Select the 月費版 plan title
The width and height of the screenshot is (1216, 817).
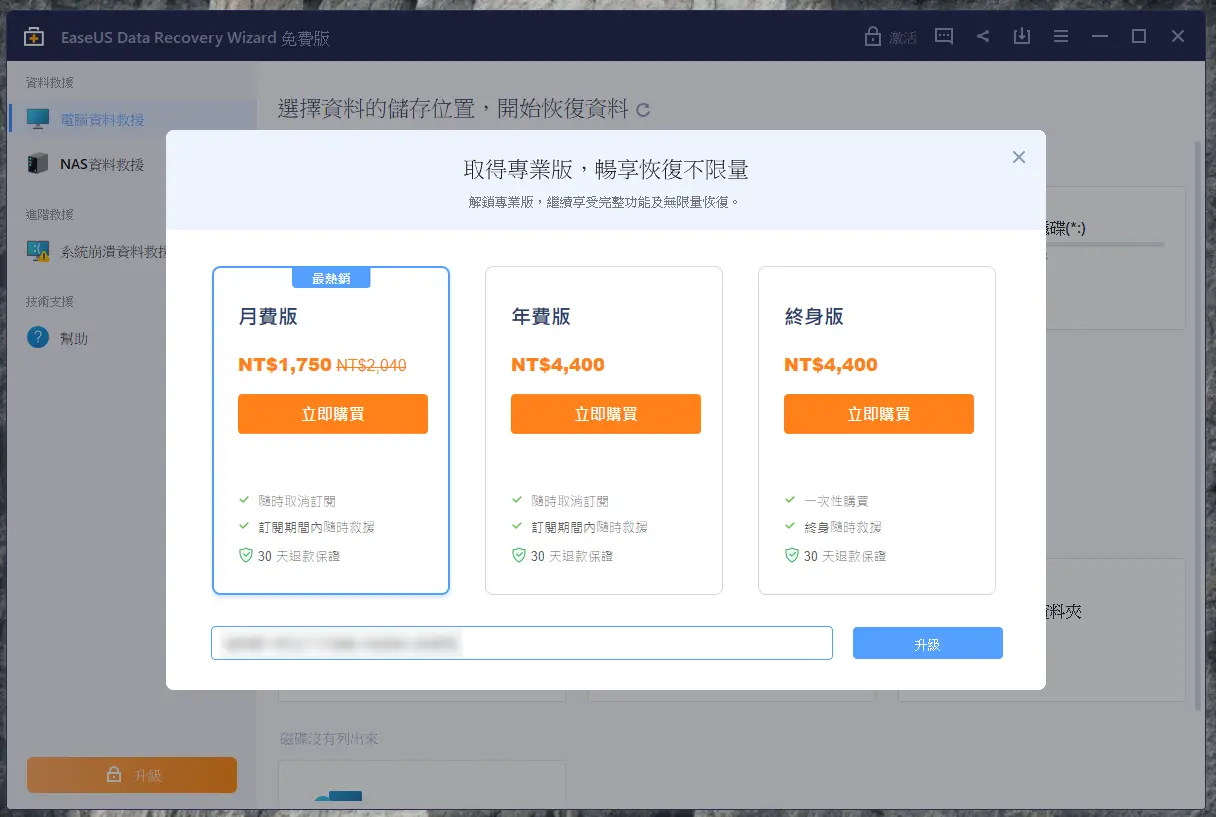[268, 317]
